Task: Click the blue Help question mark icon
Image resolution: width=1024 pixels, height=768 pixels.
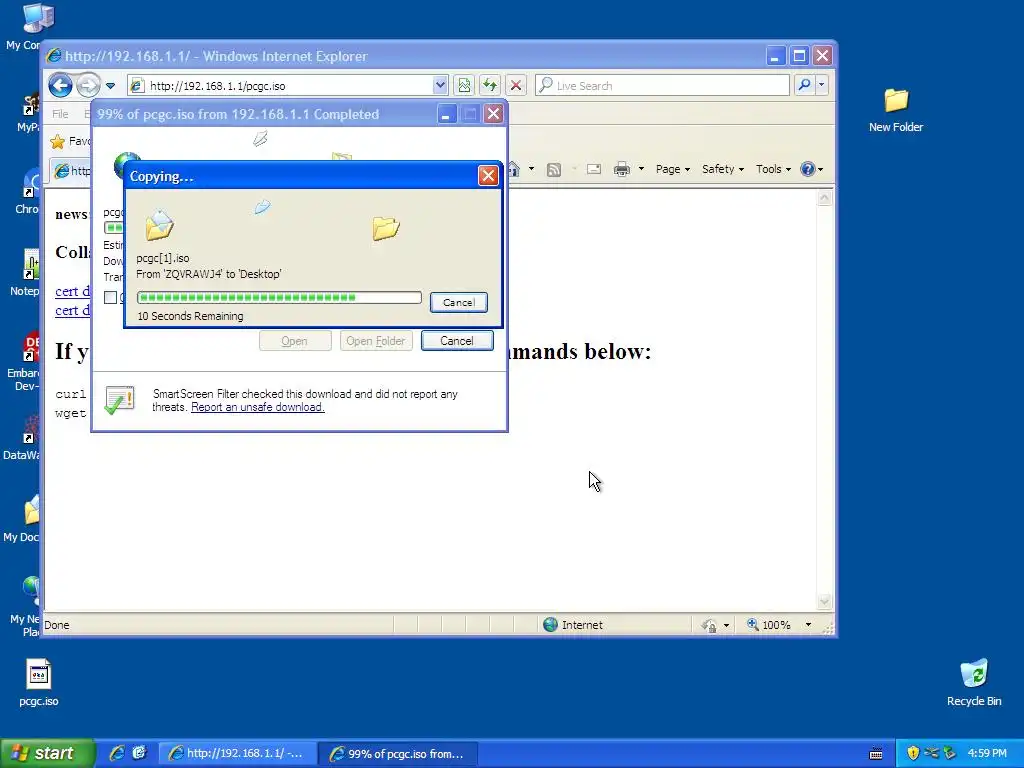Action: pyautogui.click(x=808, y=169)
